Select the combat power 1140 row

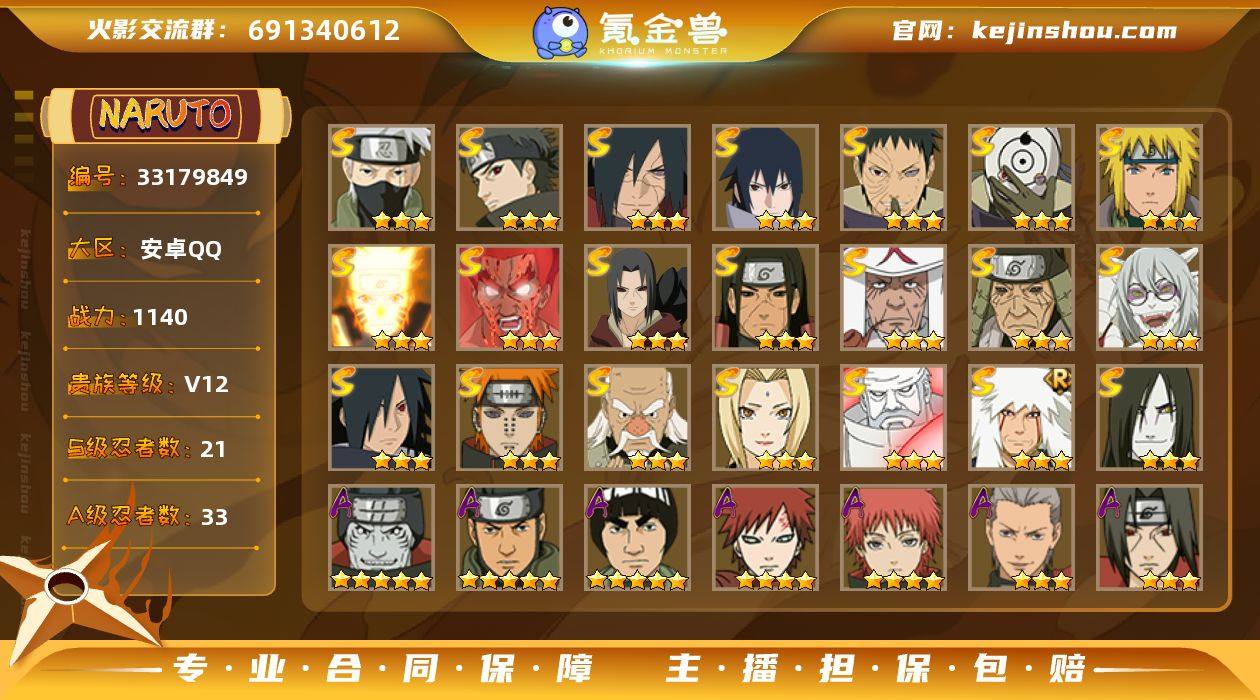(x=162, y=317)
